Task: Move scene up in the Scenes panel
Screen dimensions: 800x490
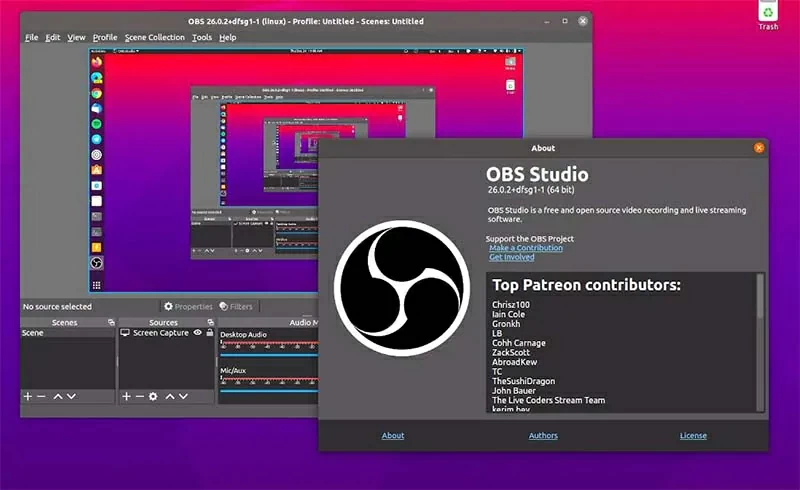Action: pyautogui.click(x=58, y=396)
